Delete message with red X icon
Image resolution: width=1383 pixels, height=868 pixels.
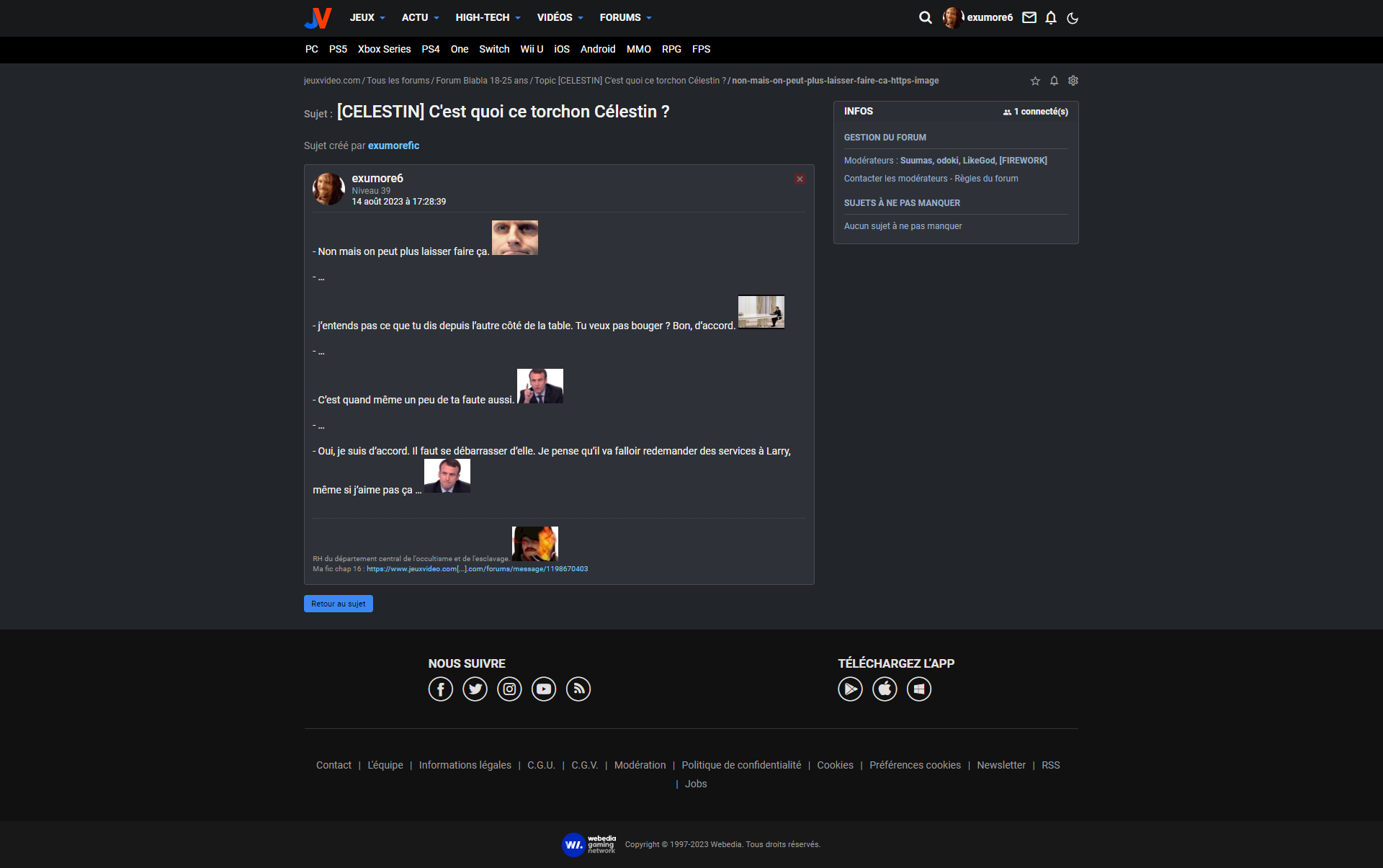coord(800,179)
